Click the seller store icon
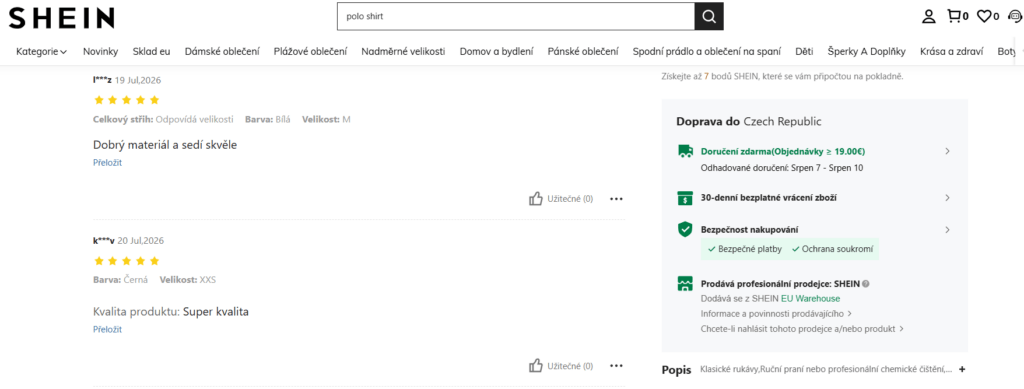This screenshot has width=1024, height=389. pos(685,284)
